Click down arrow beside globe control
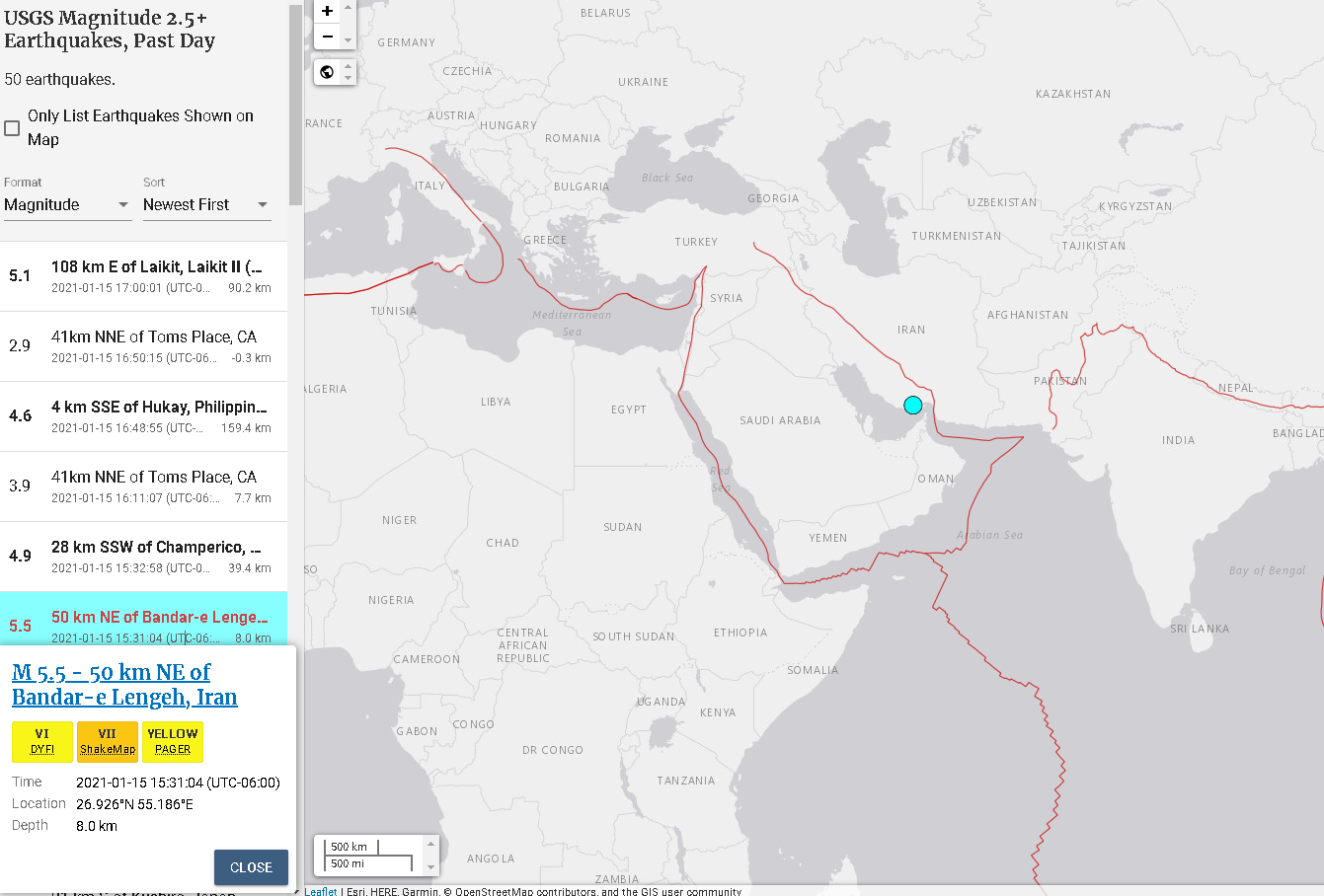The image size is (1324, 896). (348, 78)
